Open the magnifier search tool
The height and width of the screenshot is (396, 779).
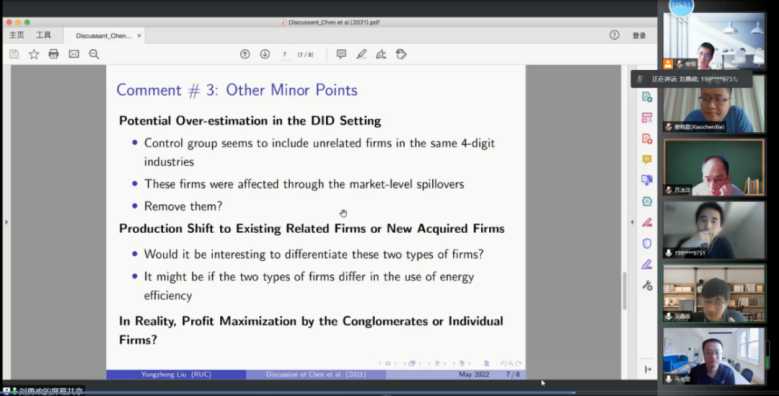coord(94,54)
